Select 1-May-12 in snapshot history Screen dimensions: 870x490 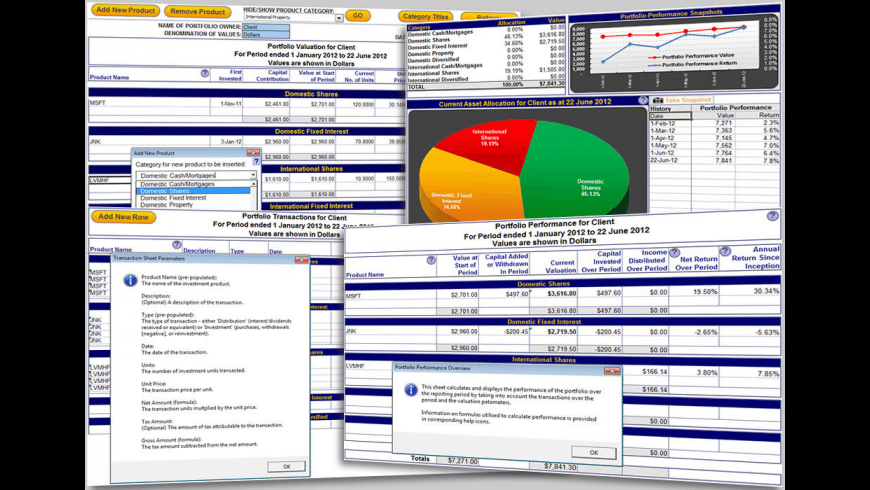[x=662, y=145]
